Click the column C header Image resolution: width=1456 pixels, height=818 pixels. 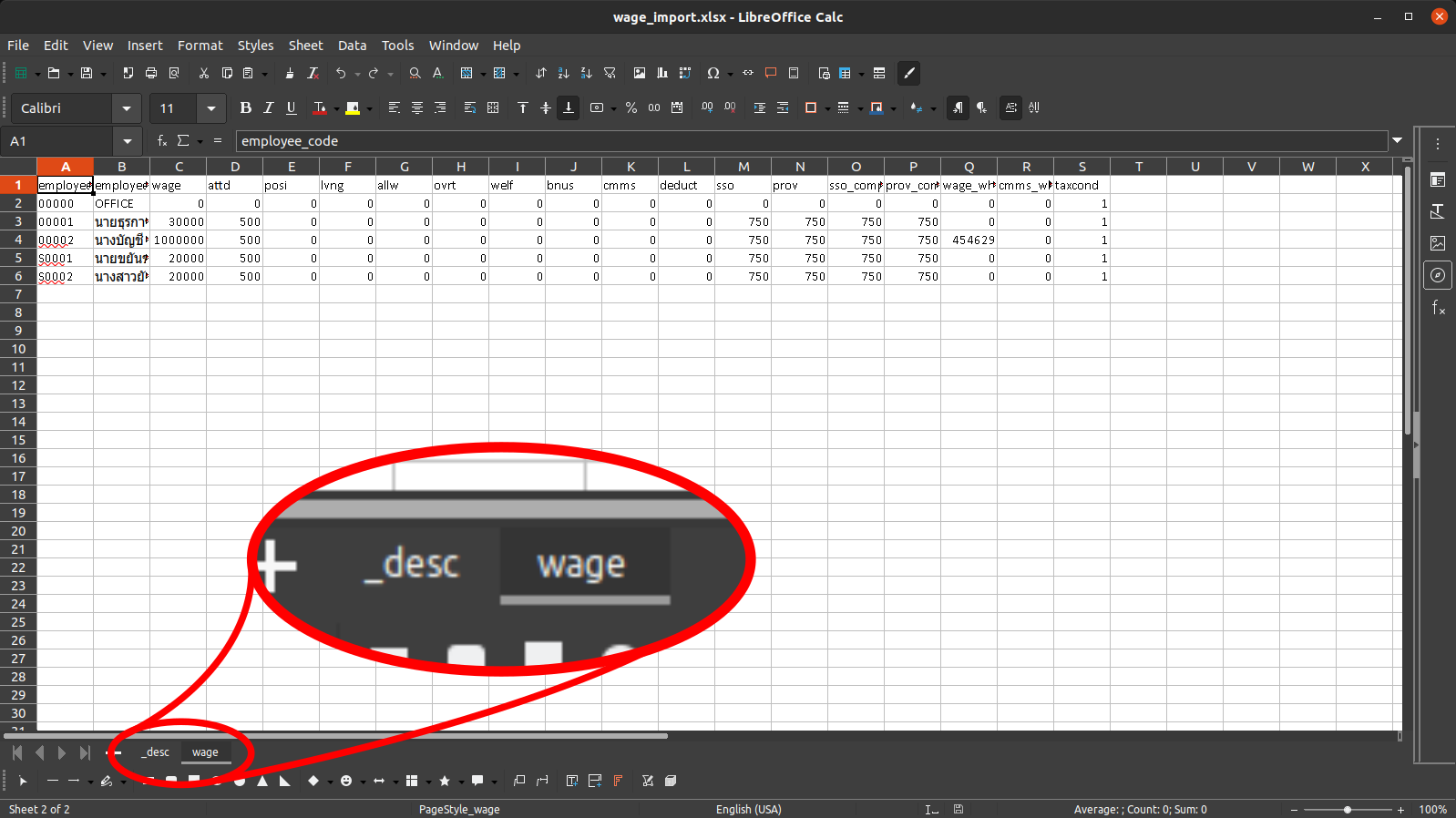pos(179,167)
